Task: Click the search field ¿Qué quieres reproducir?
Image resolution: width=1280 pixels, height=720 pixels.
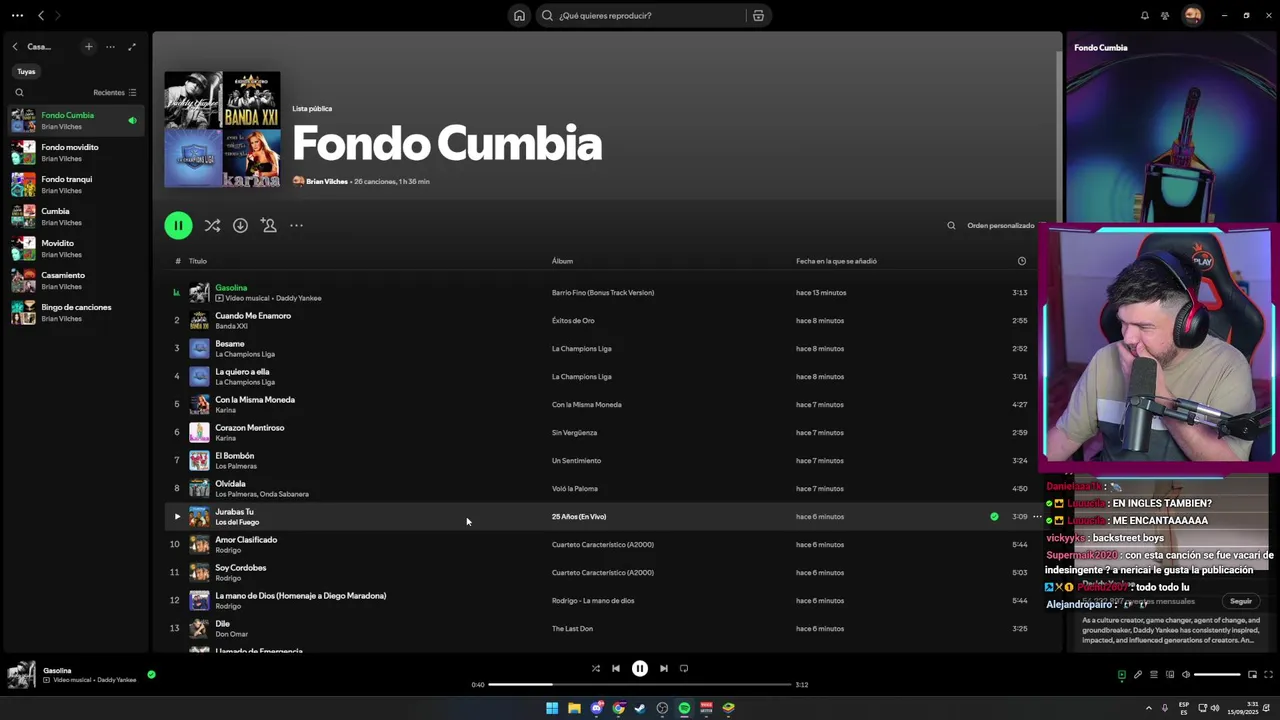Action: (x=640, y=15)
